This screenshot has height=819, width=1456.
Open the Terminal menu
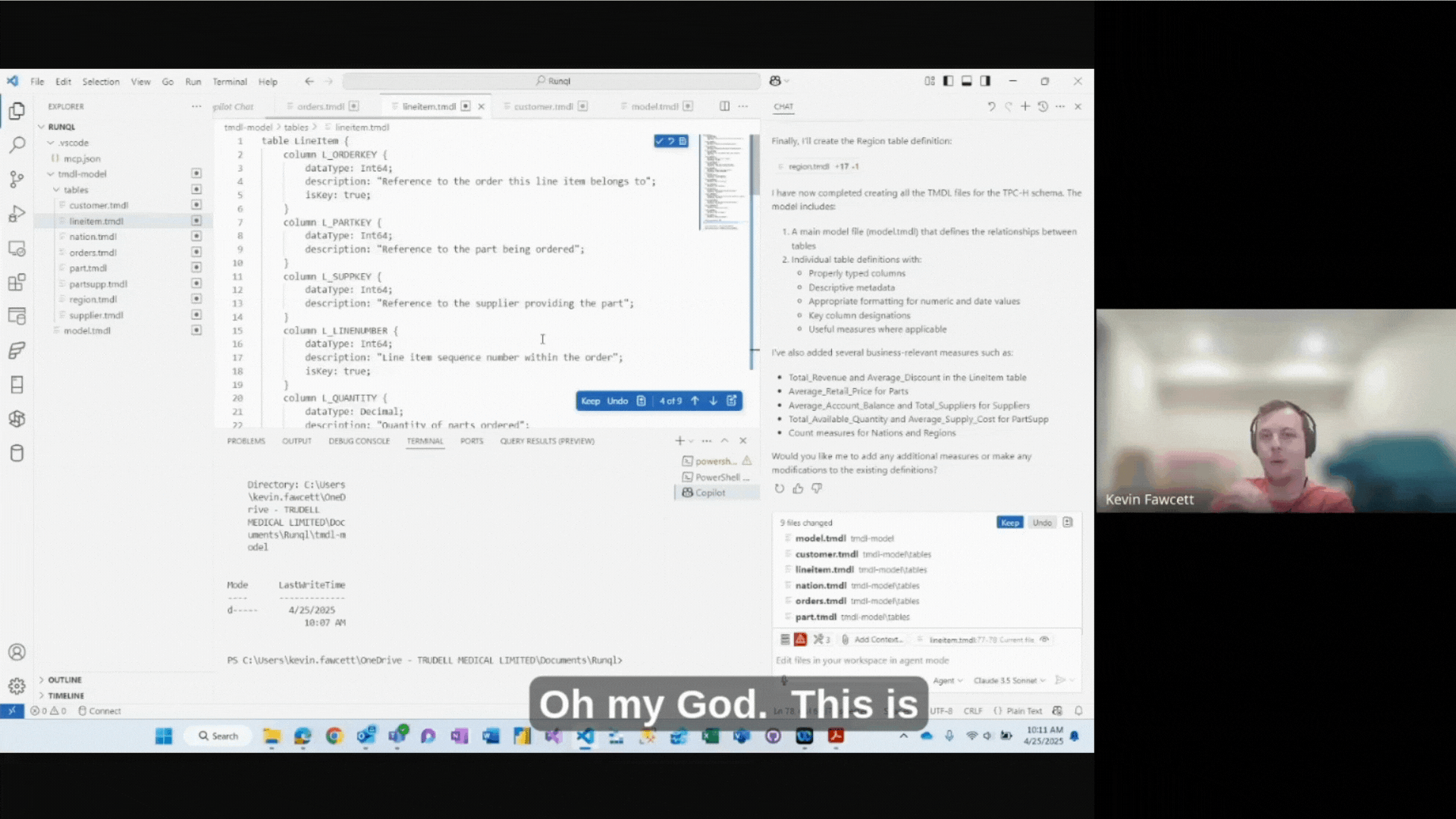229,82
